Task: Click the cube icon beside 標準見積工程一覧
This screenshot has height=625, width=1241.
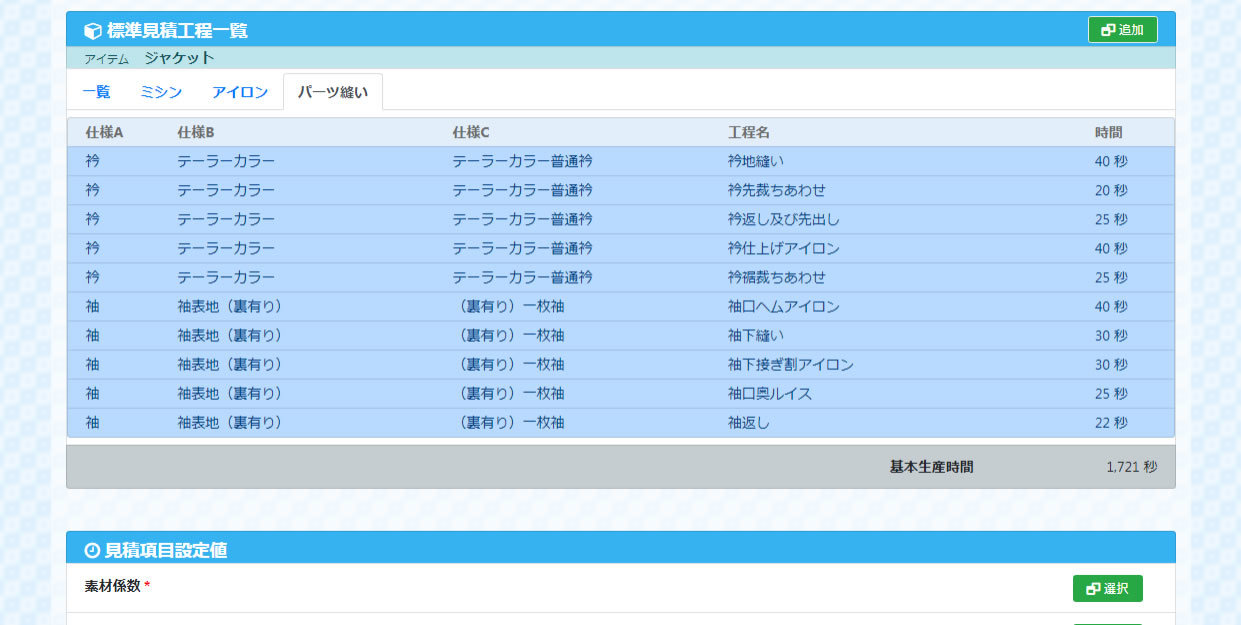Action: click(93, 31)
